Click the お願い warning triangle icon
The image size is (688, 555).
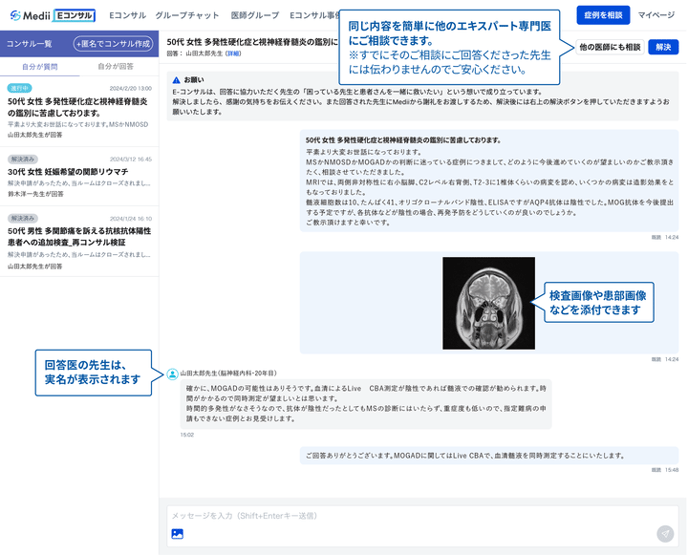pos(176,80)
